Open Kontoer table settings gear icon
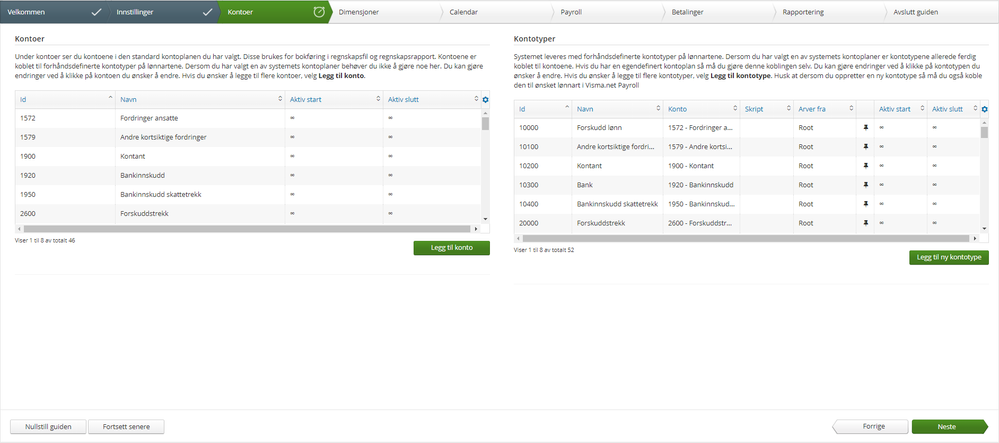The width and height of the screenshot is (999, 443). click(x=485, y=99)
